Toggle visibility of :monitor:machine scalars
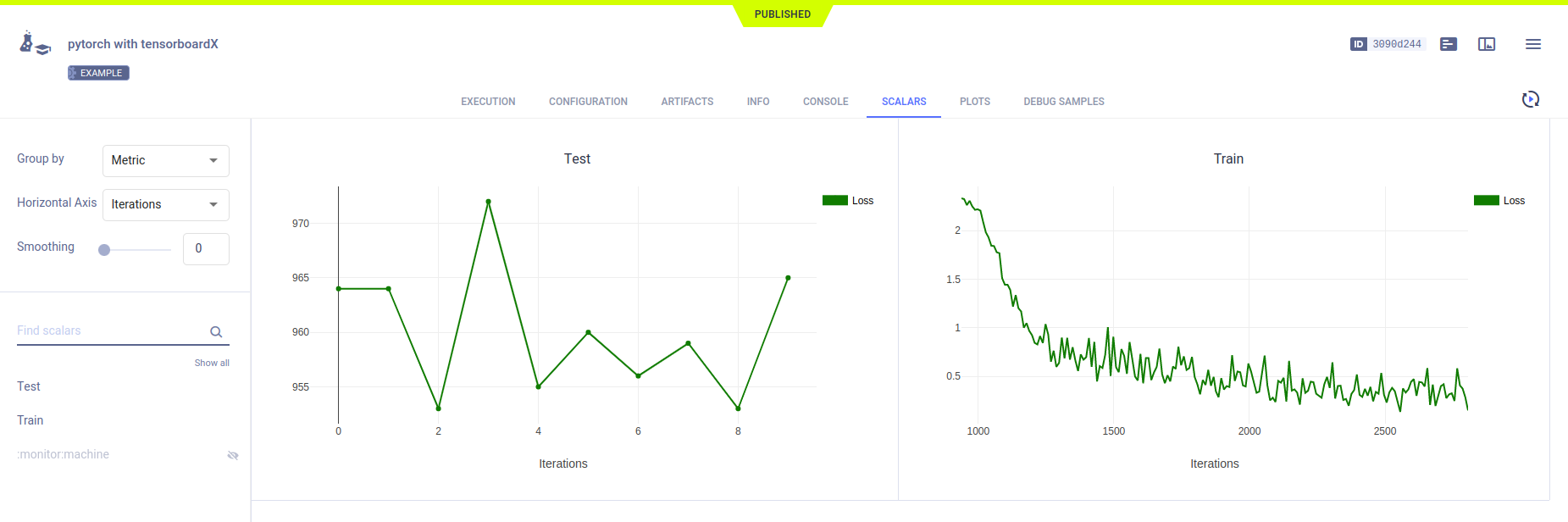This screenshot has height=522, width=1568. (233, 455)
